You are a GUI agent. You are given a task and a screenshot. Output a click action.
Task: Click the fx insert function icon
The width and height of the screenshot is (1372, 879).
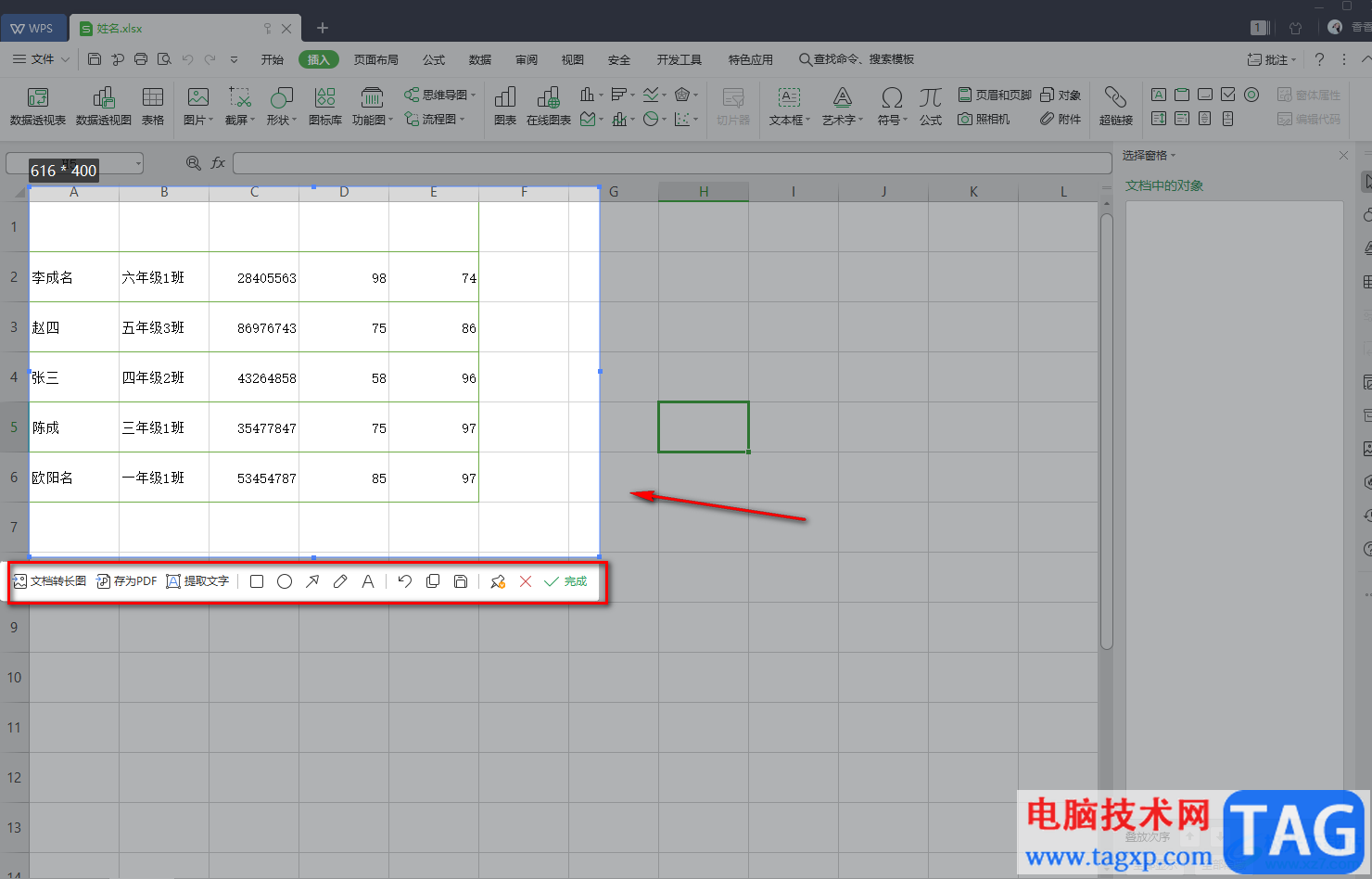[x=218, y=163]
